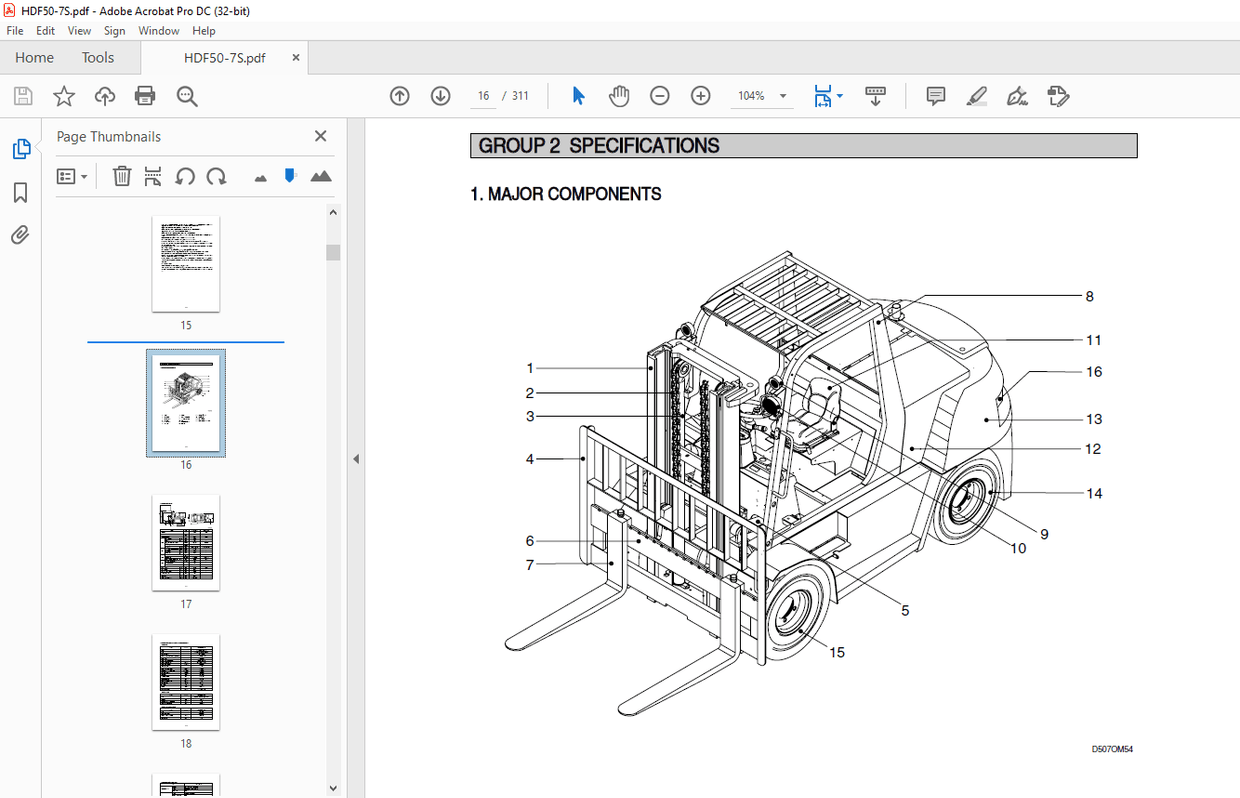
Task: Open the Find search tool
Action: click(x=186, y=96)
